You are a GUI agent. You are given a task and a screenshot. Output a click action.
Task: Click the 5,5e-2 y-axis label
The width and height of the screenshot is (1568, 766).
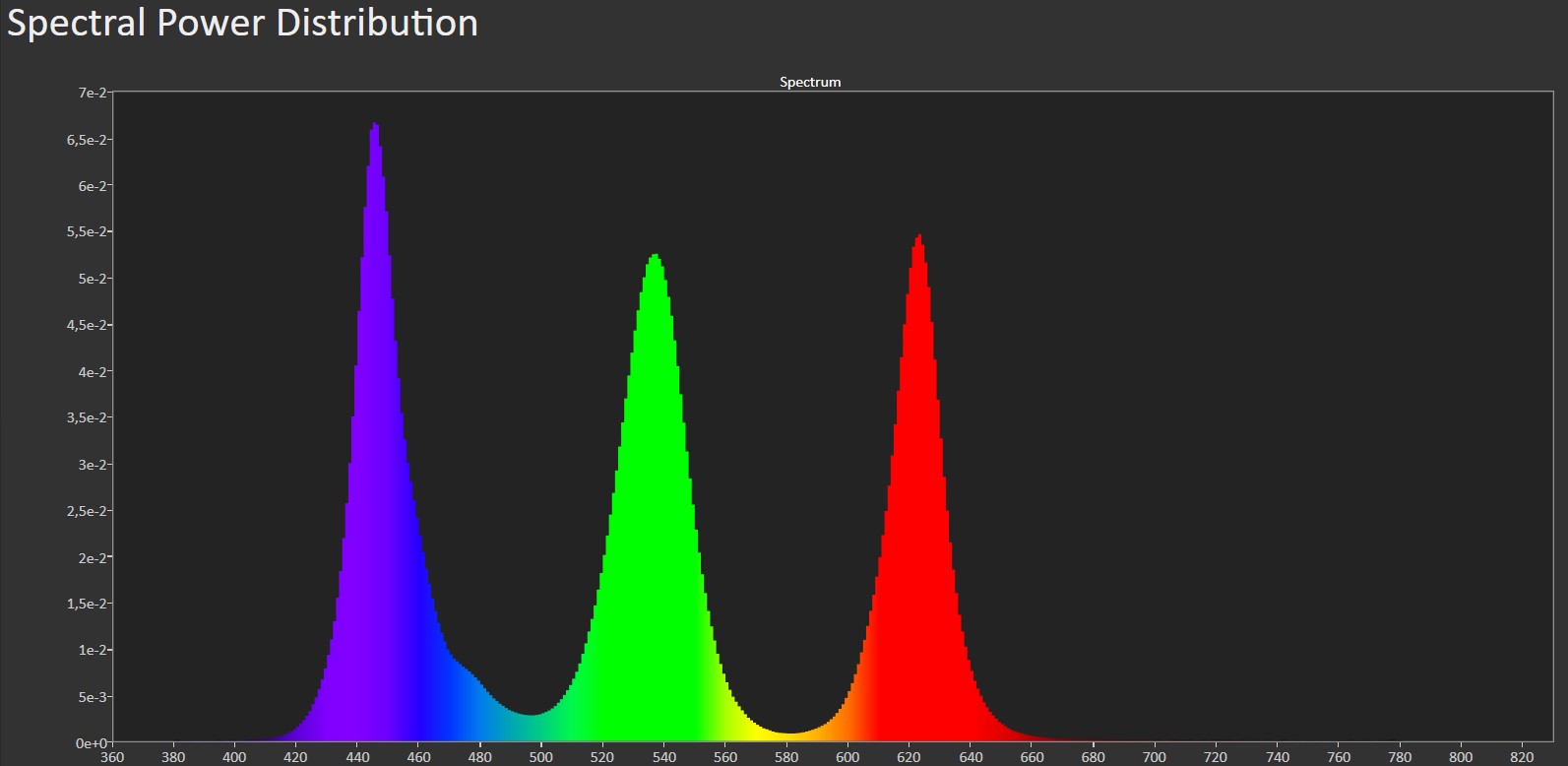tap(87, 232)
